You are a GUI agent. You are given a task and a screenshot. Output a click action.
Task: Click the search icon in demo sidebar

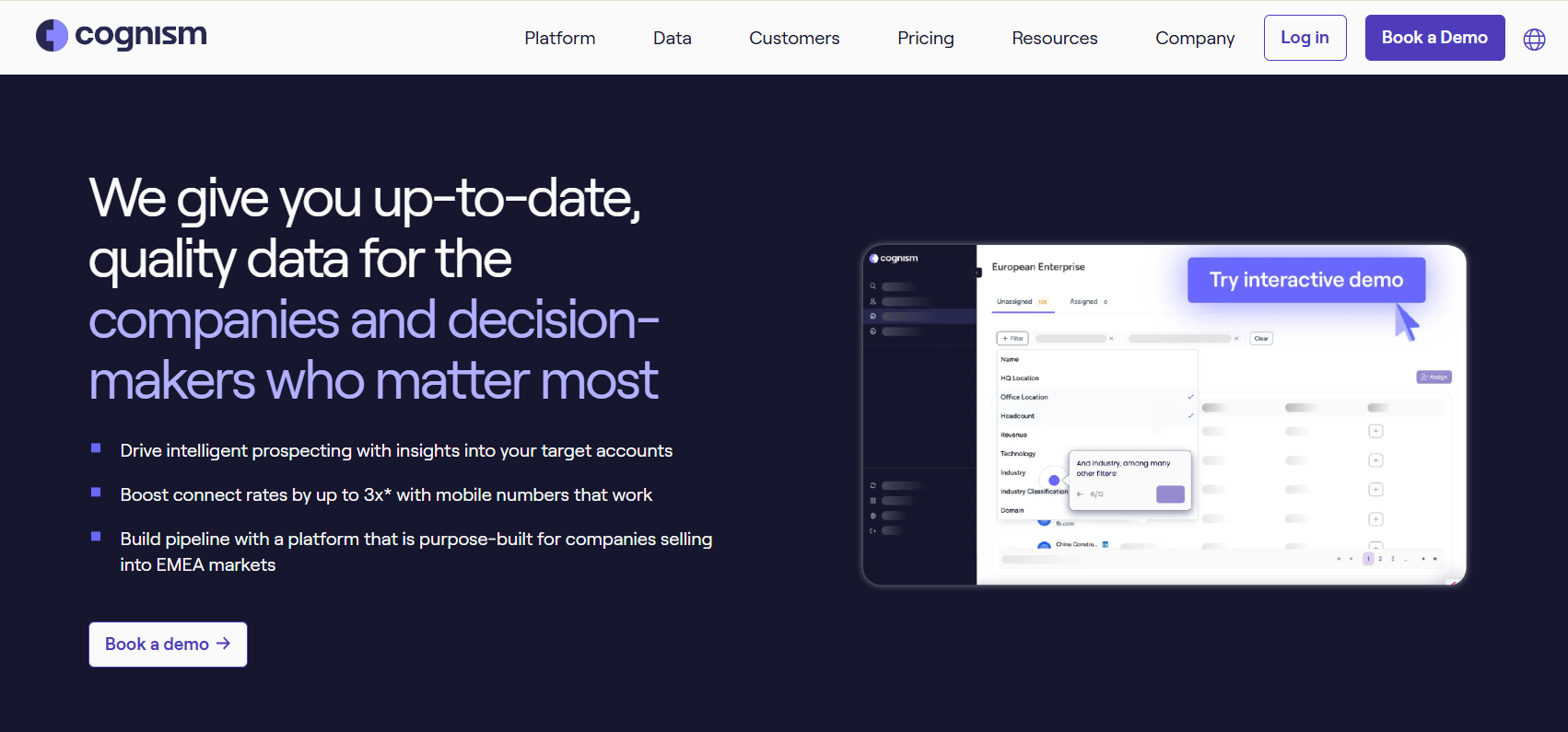click(x=872, y=286)
